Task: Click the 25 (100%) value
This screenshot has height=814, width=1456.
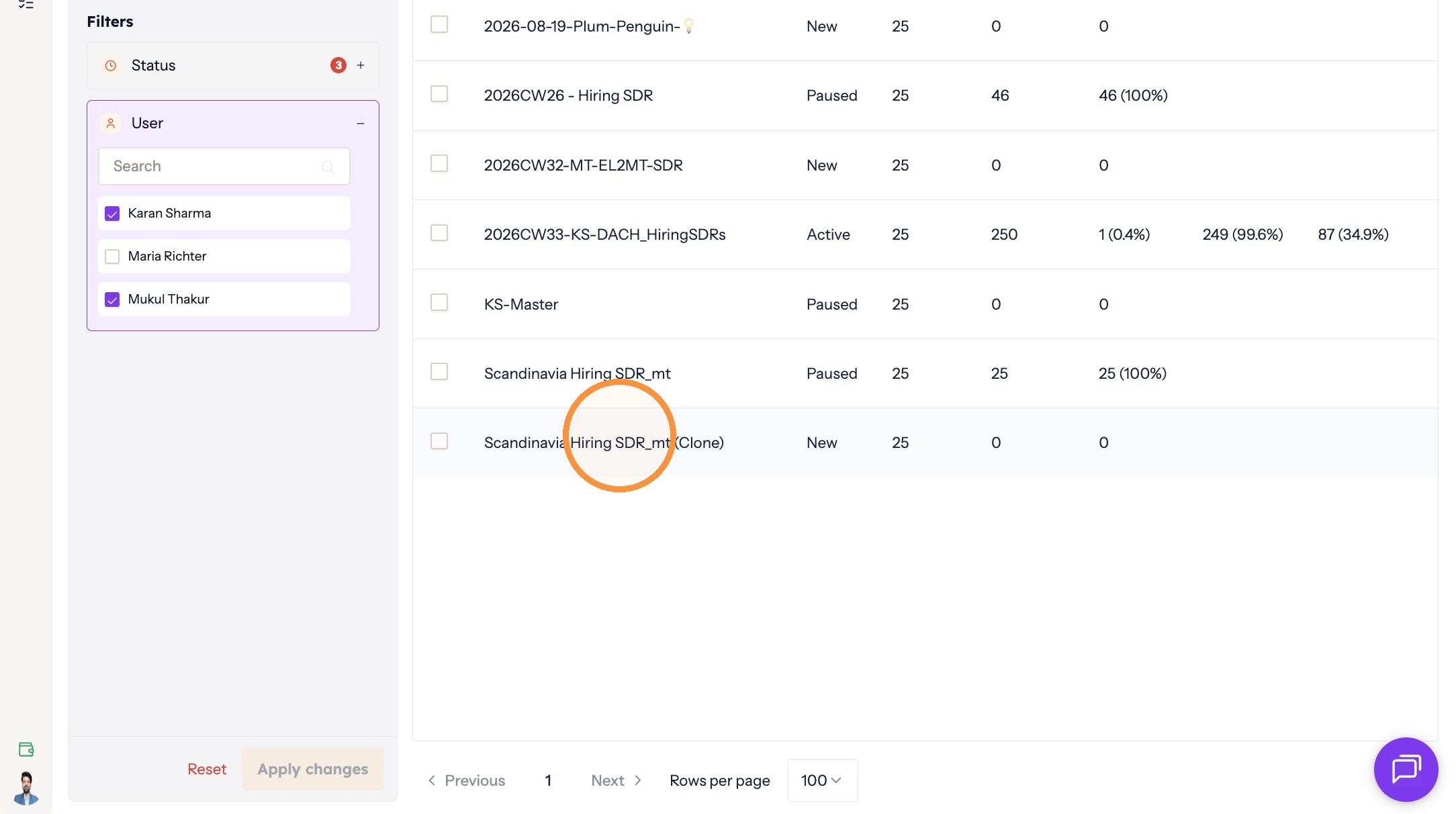Action: pos(1132,373)
